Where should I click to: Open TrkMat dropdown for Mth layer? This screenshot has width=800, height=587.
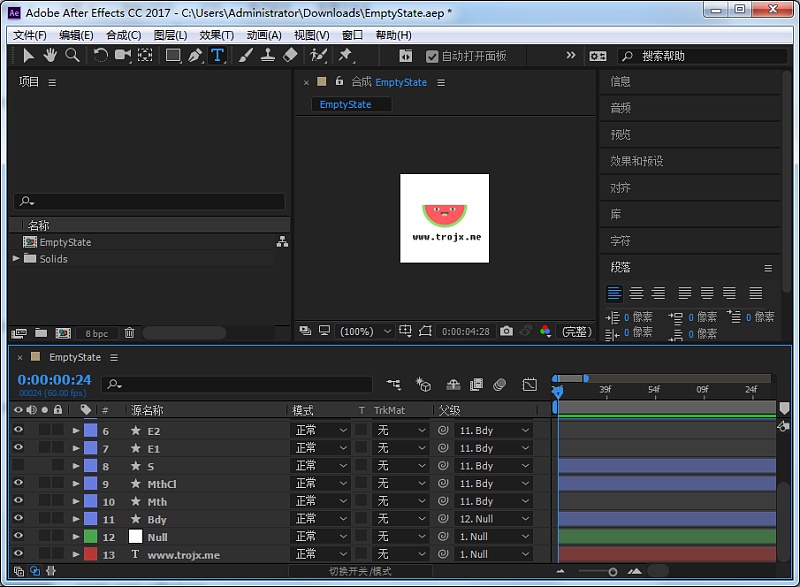400,501
